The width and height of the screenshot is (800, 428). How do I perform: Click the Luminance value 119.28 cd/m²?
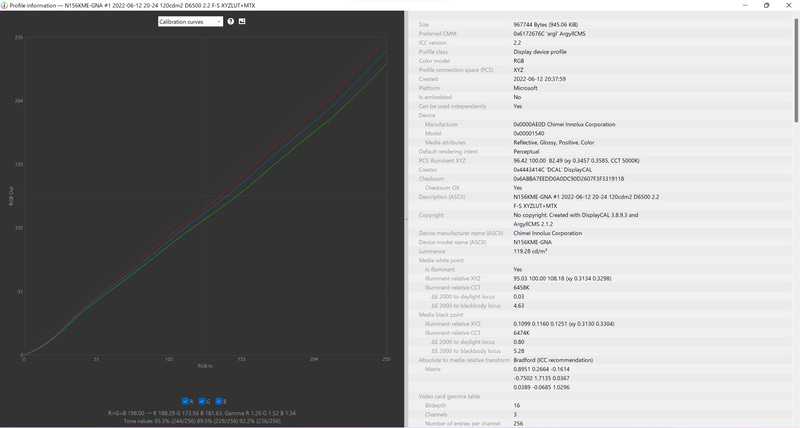530,251
